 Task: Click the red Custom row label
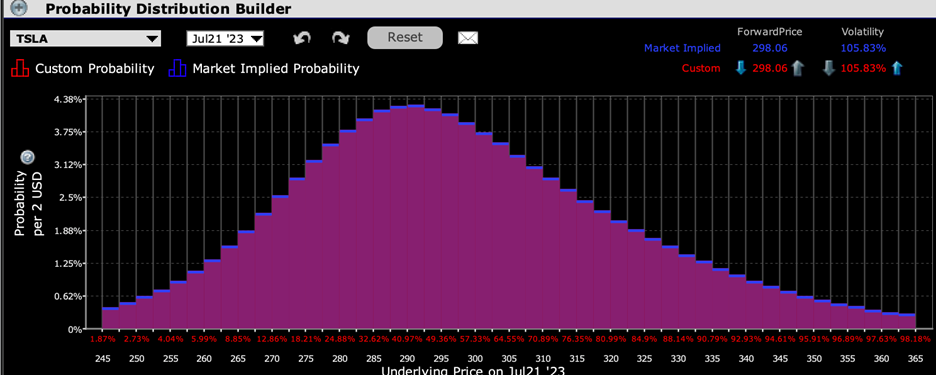(701, 69)
